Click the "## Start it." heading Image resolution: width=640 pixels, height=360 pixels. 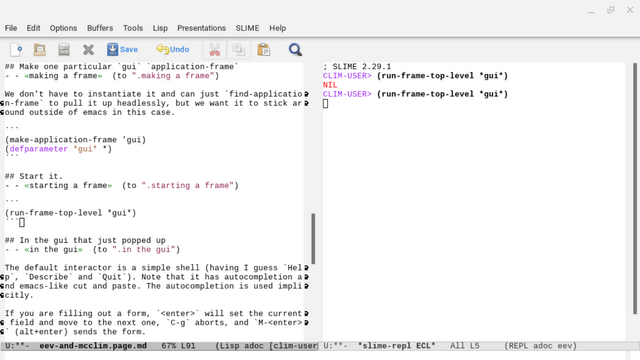coord(34,176)
